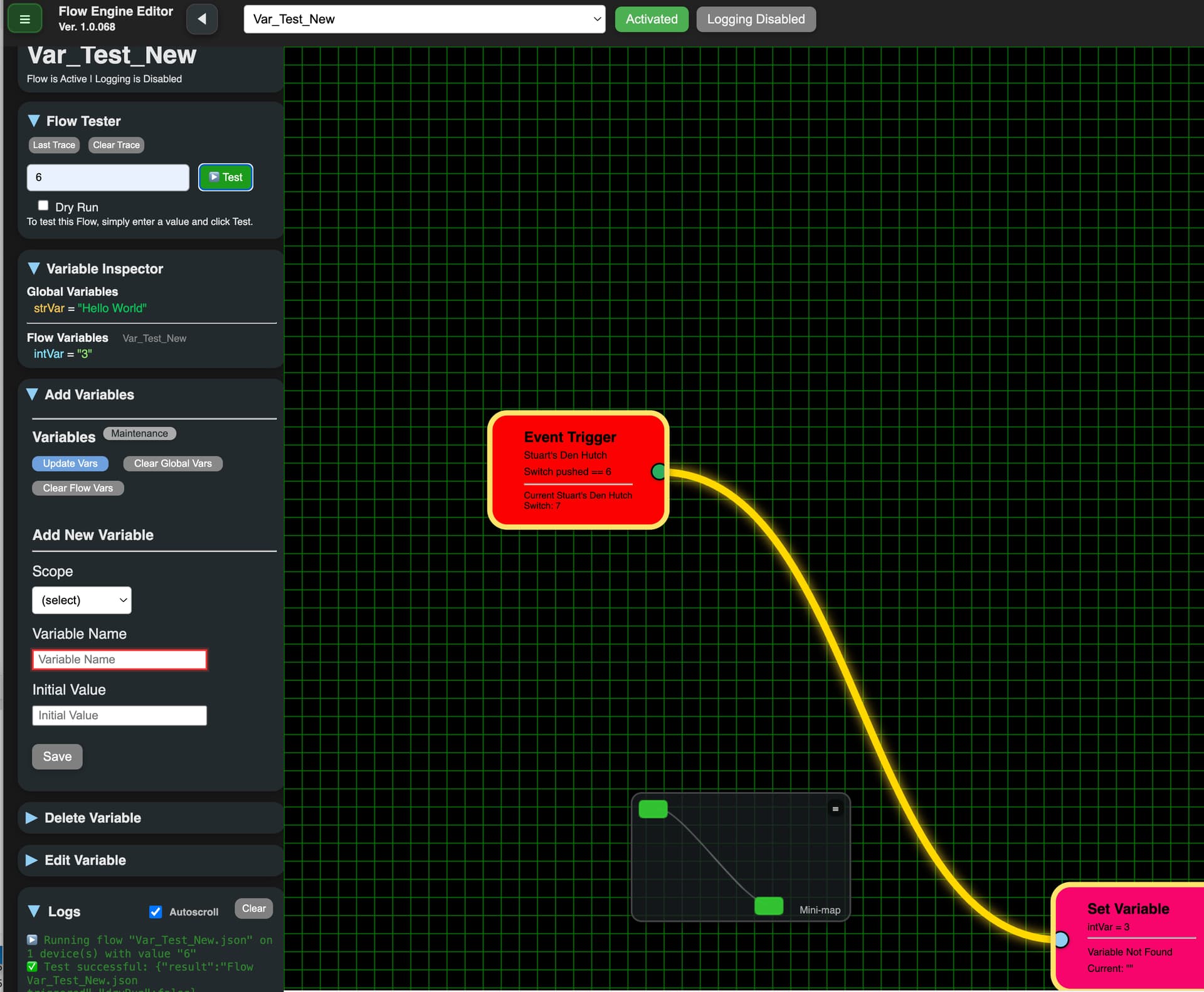Expand the Delete Variable section
Viewport: 1204px width, 992px height.
pos(93,818)
